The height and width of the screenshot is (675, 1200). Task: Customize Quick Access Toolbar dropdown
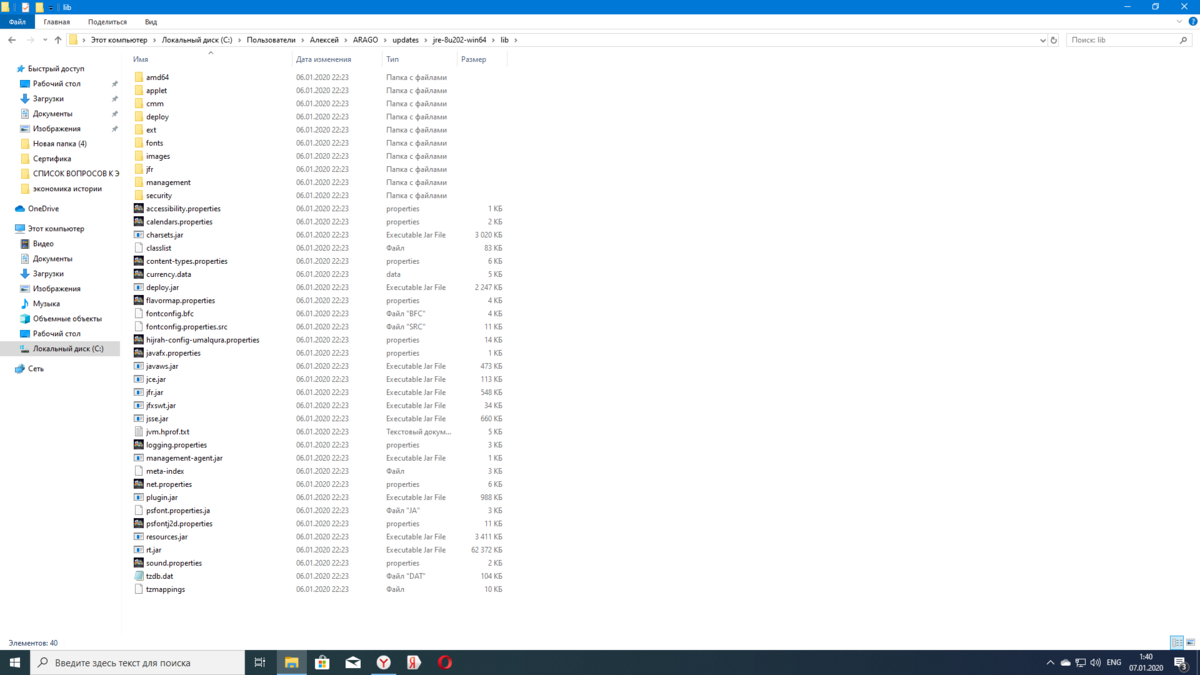(52, 7)
